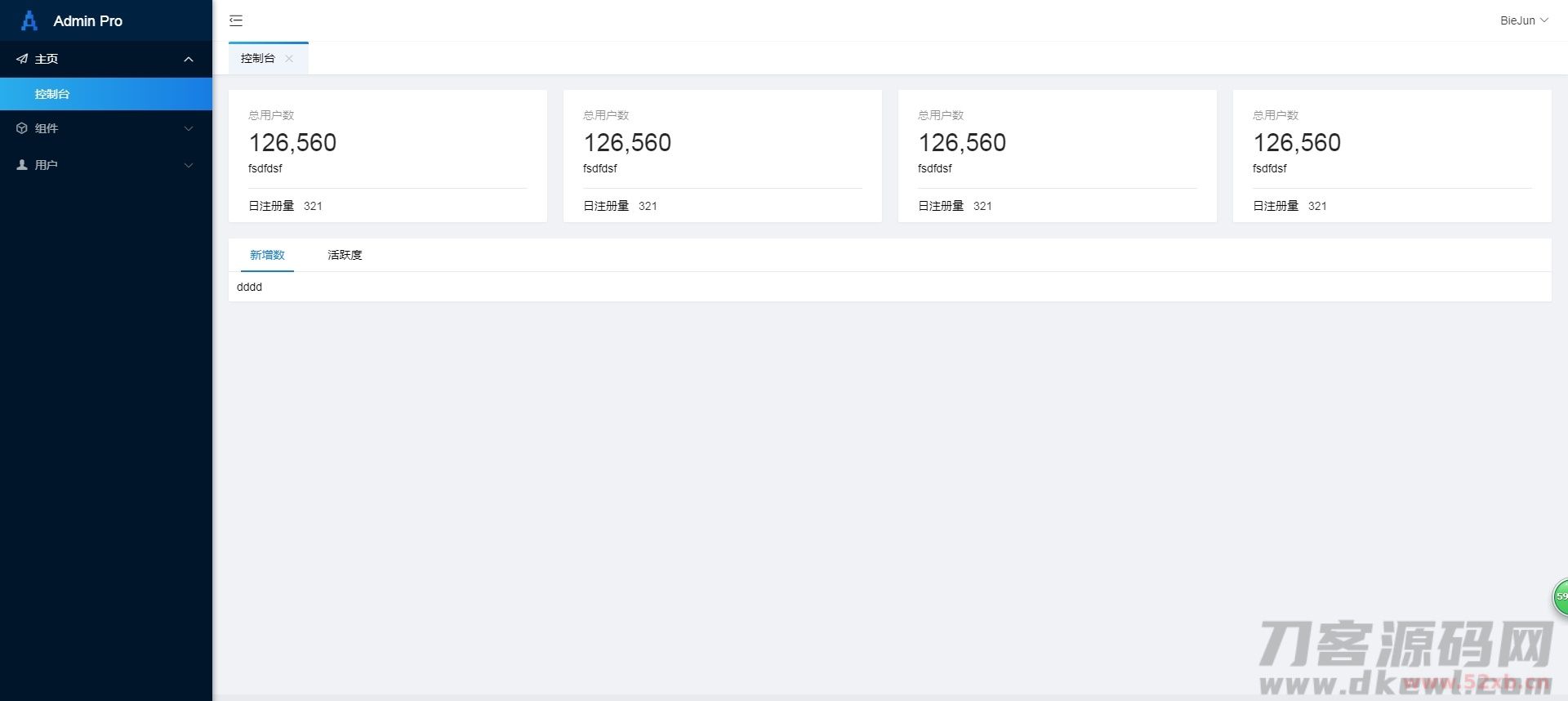Click the first 总用户数 statistics card
This screenshot has height=701, width=1568.
(x=387, y=155)
